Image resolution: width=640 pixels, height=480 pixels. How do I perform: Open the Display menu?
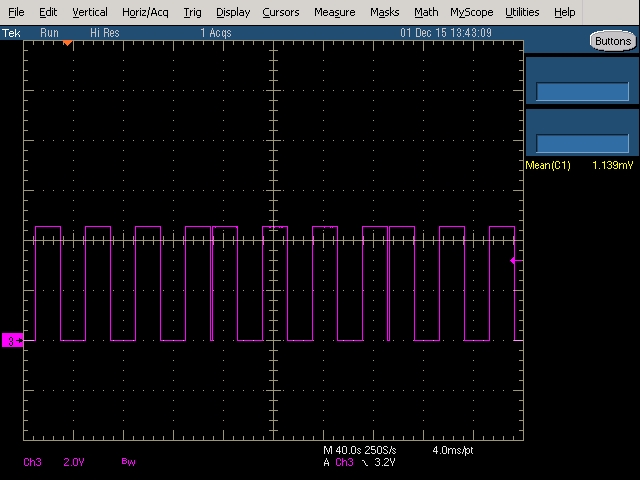(x=233, y=12)
